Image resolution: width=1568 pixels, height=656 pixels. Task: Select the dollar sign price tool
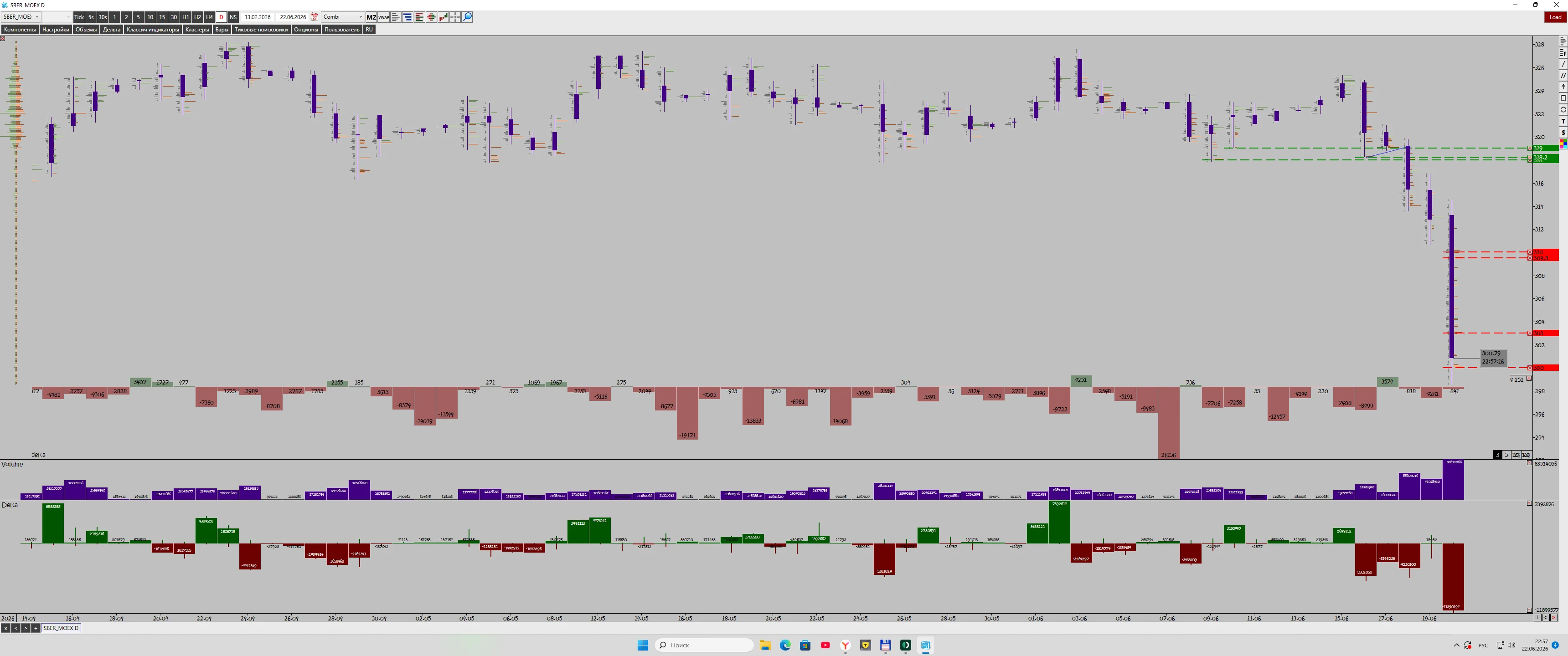(1563, 133)
